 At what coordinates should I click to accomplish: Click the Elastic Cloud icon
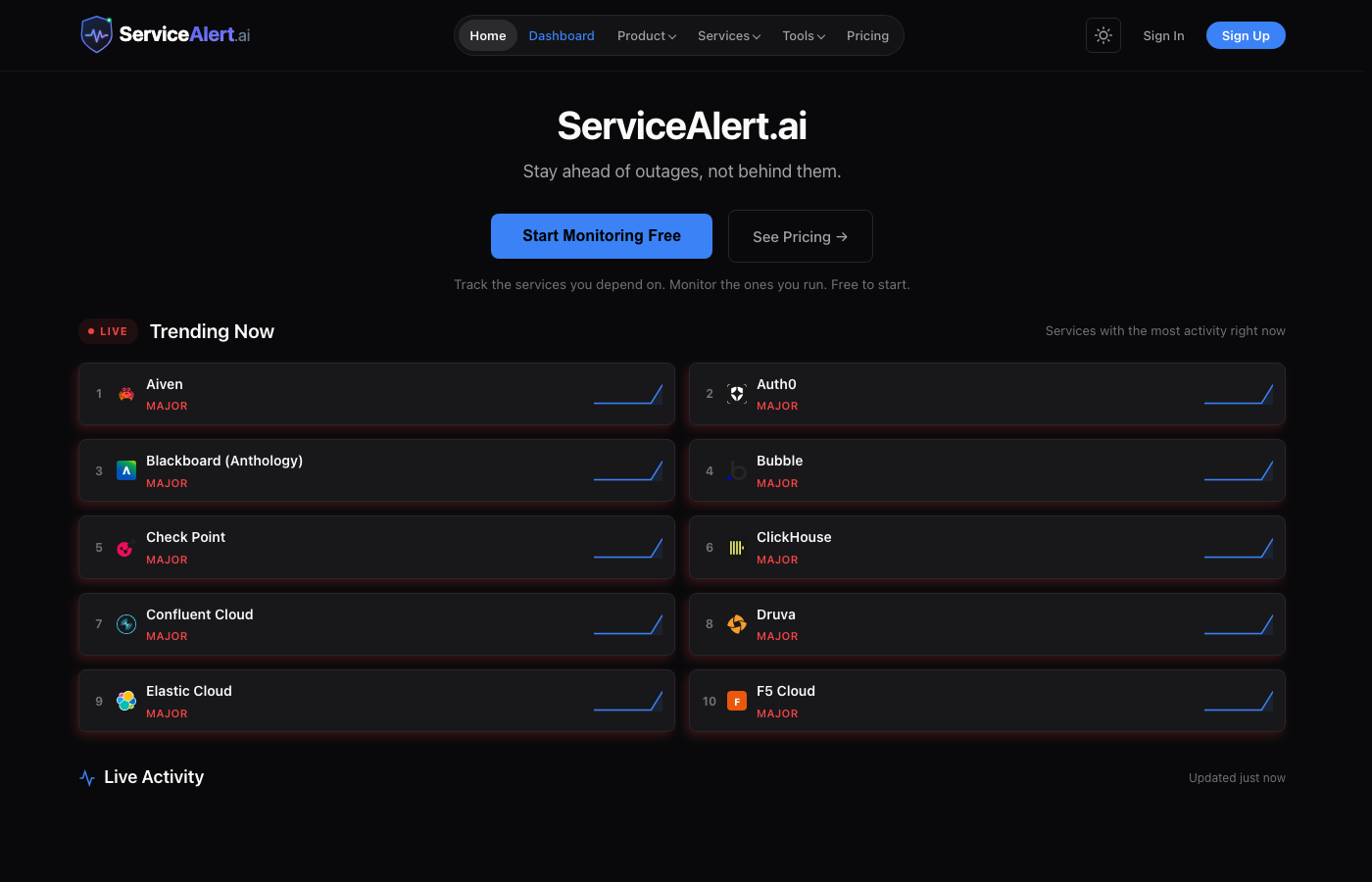point(125,701)
